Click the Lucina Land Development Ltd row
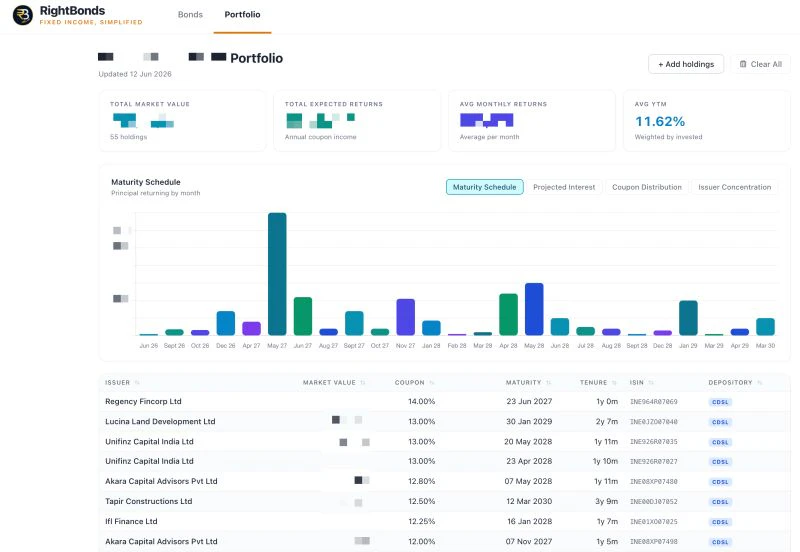The image size is (800, 552). click(x=444, y=421)
